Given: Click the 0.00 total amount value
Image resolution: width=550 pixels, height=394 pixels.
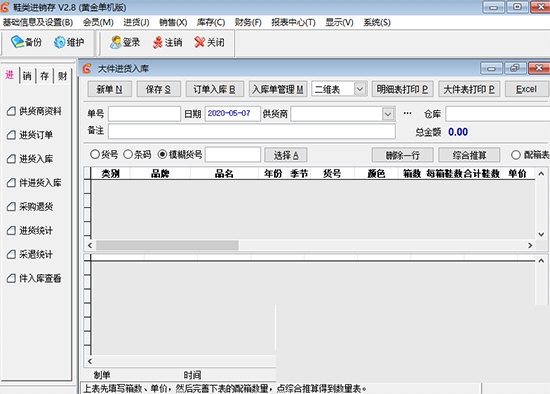Looking at the screenshot, I should (458, 132).
